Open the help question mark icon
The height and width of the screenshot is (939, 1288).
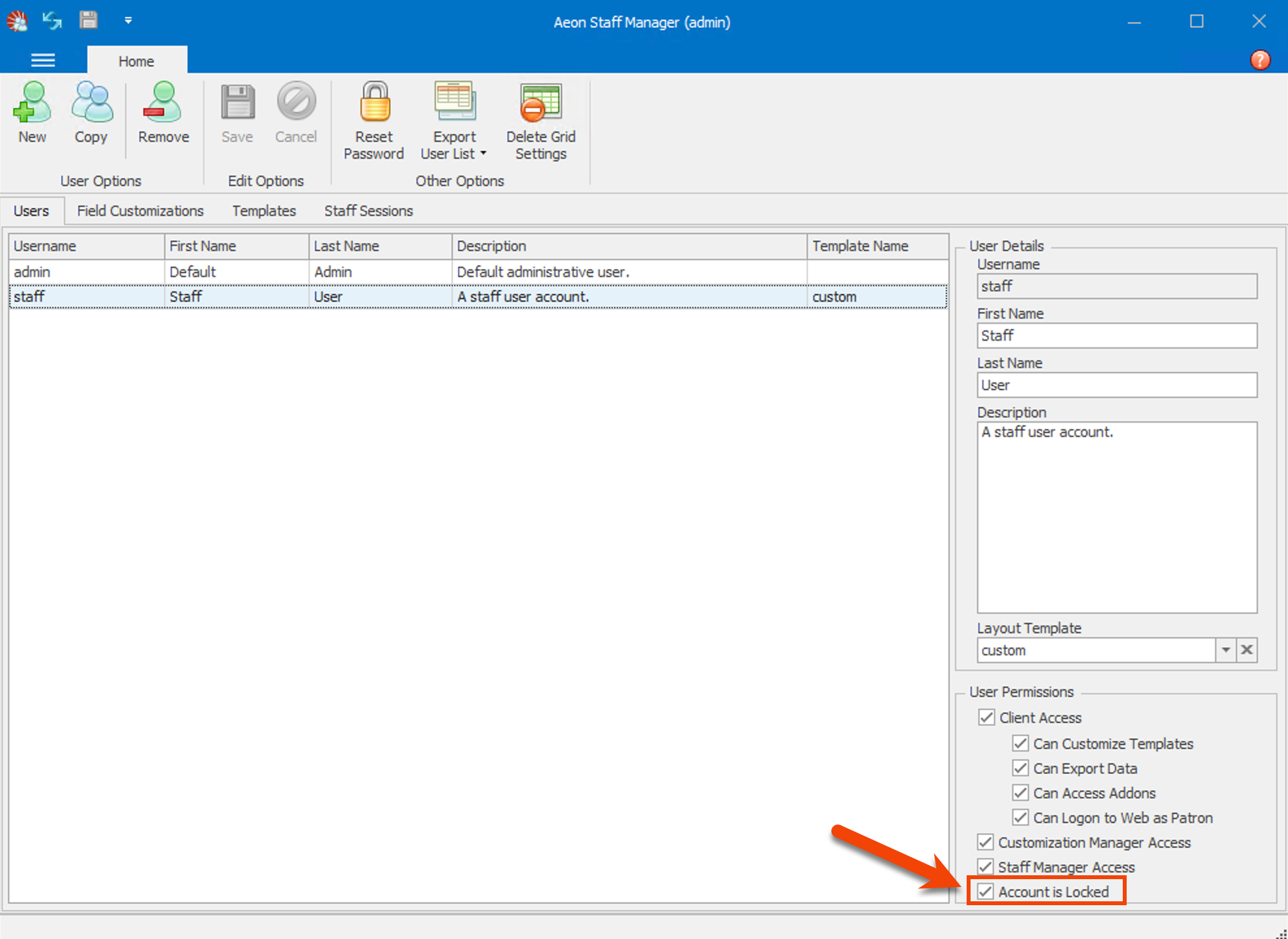[1260, 60]
